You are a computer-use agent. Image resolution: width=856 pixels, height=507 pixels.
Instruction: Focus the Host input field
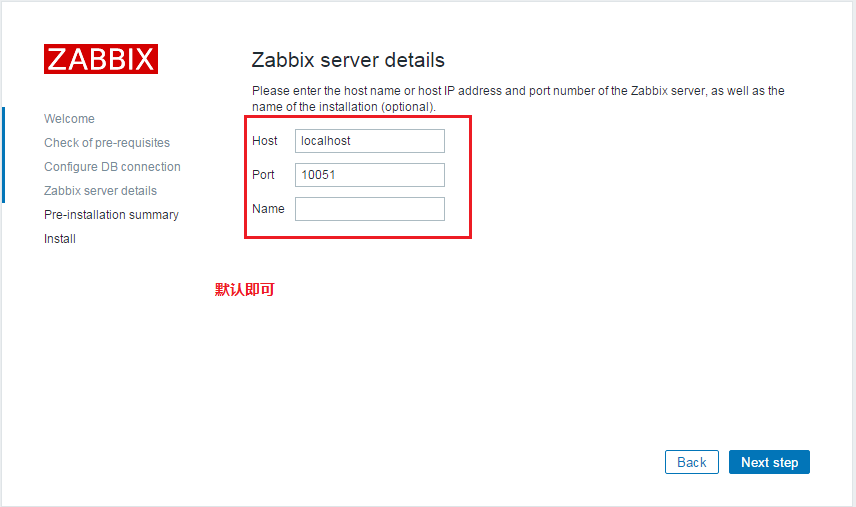[369, 141]
